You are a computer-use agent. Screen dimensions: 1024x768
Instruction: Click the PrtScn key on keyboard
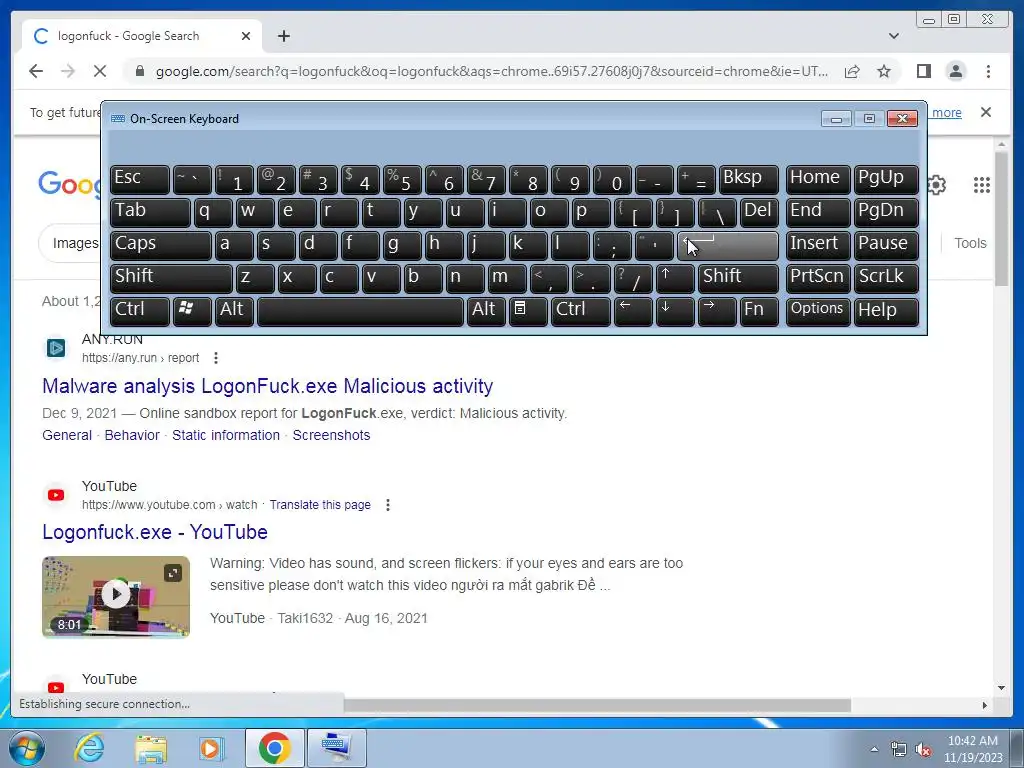point(818,278)
